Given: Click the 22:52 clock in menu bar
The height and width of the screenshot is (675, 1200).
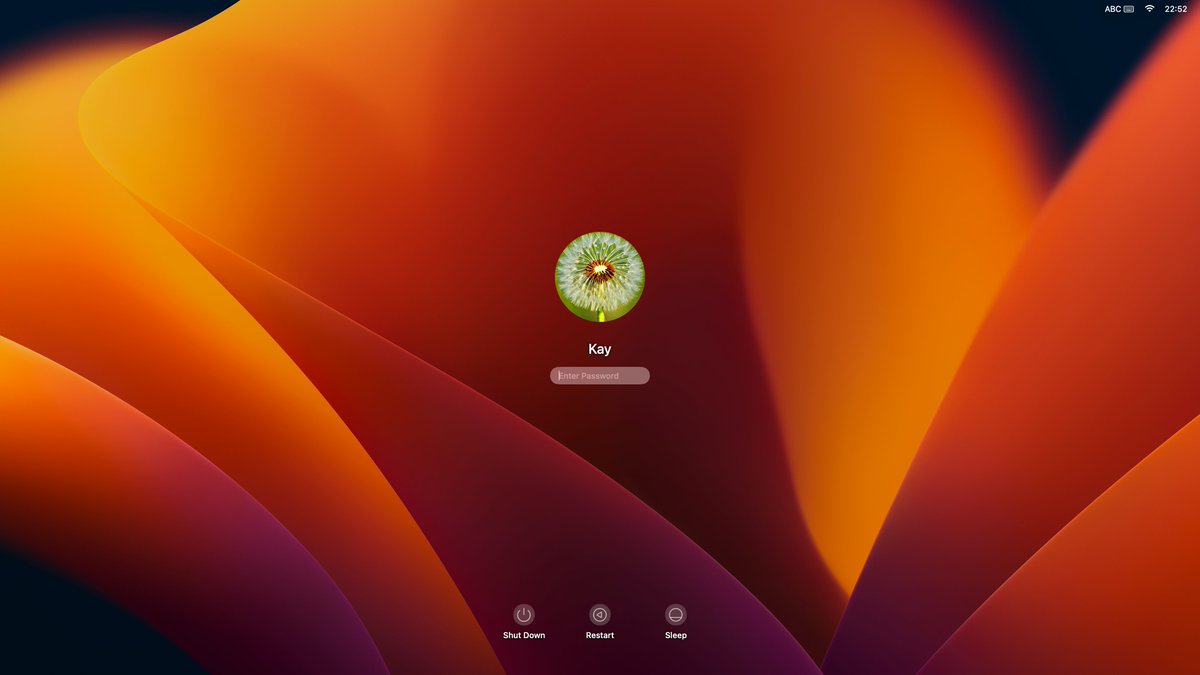Looking at the screenshot, I should click(1176, 9).
